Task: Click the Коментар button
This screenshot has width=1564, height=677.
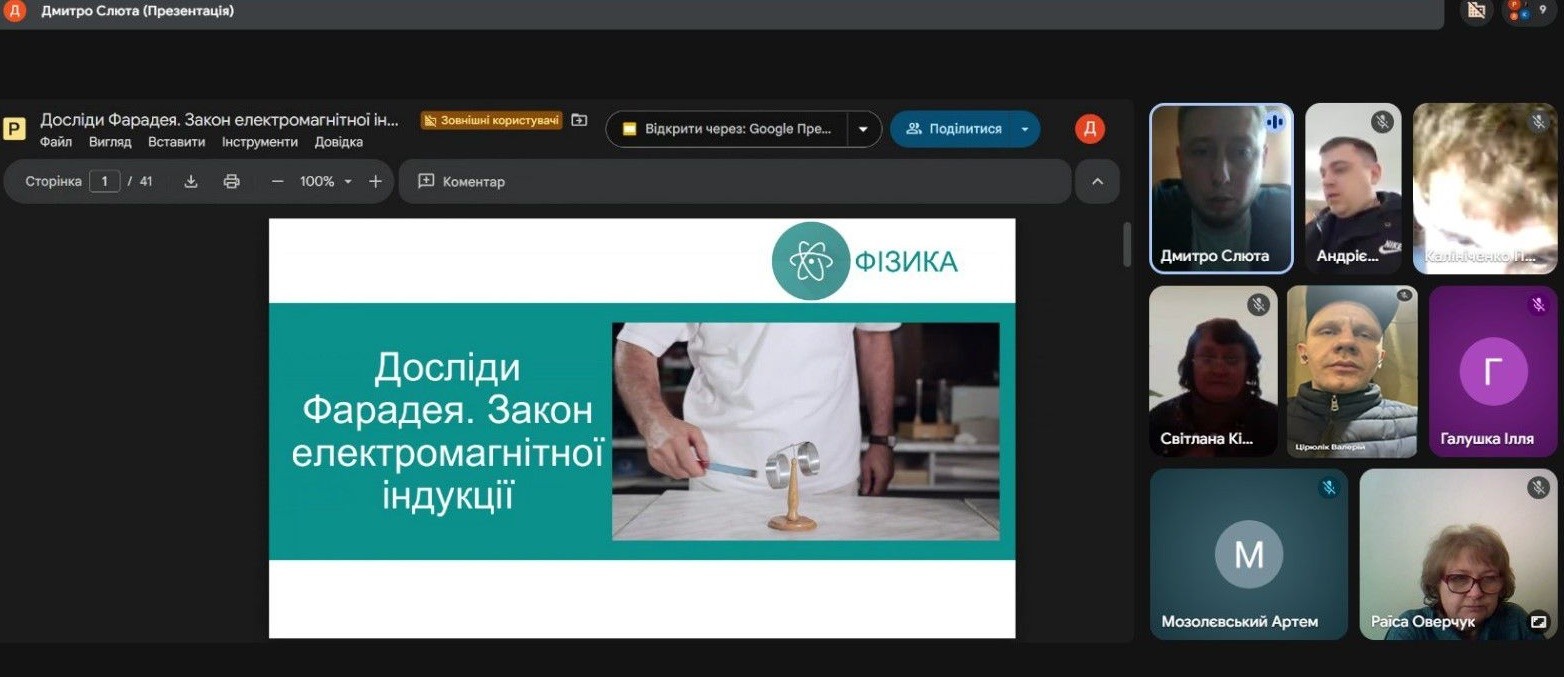Action: 461,181
